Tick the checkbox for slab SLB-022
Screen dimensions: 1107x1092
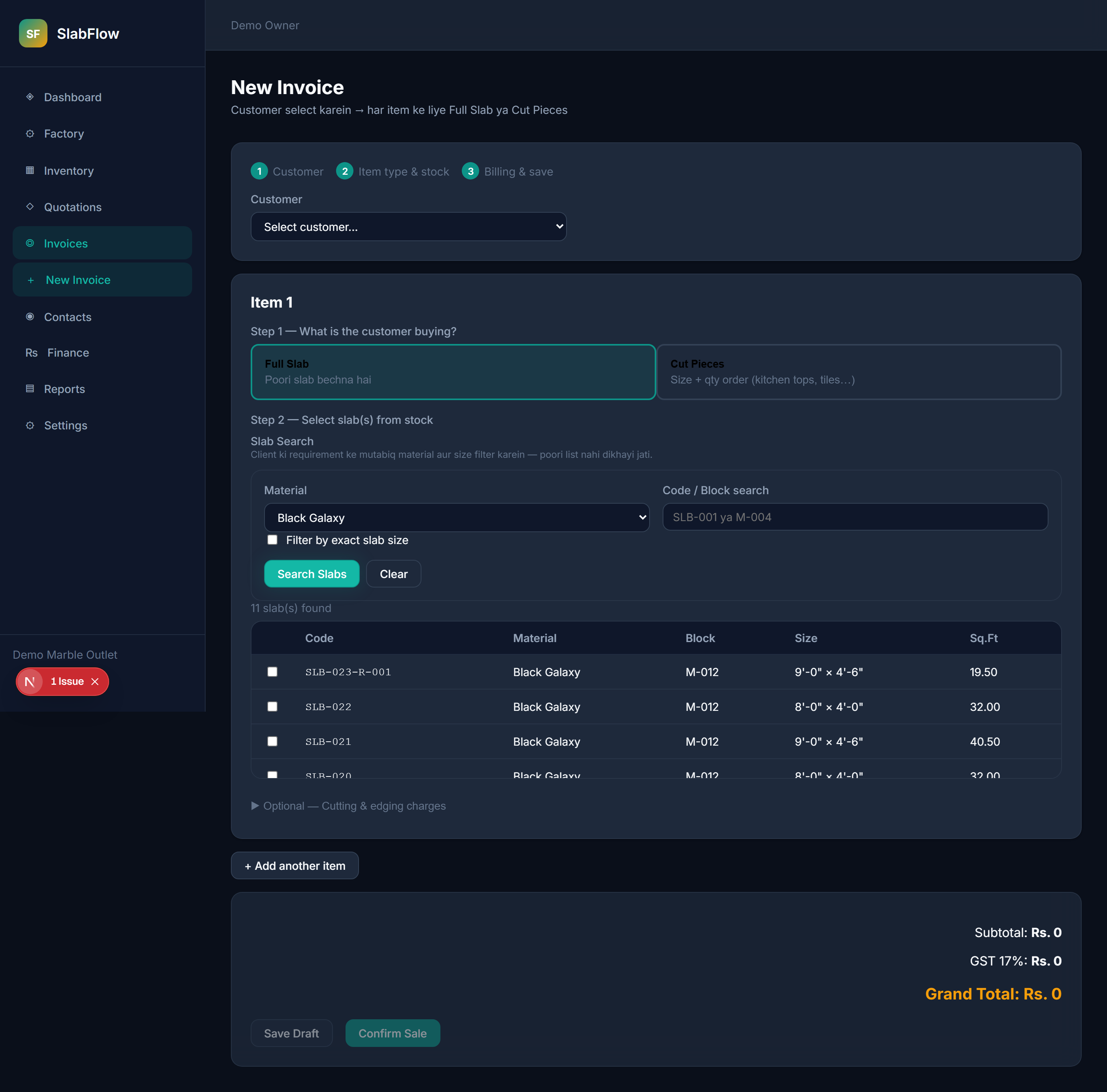point(272,707)
